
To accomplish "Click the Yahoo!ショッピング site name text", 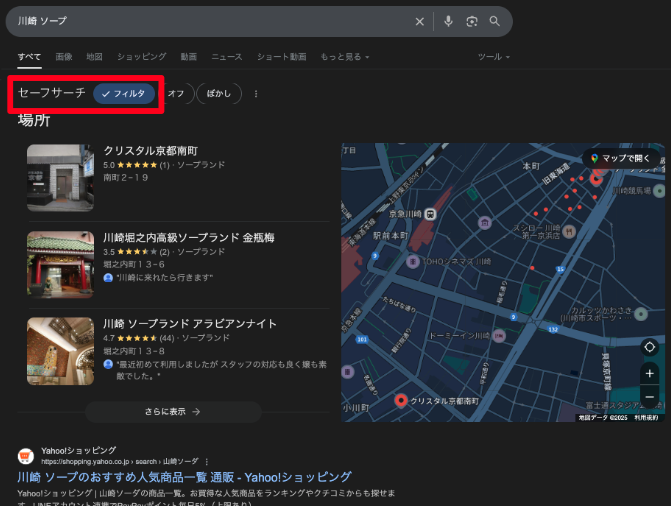I will 79,450.
